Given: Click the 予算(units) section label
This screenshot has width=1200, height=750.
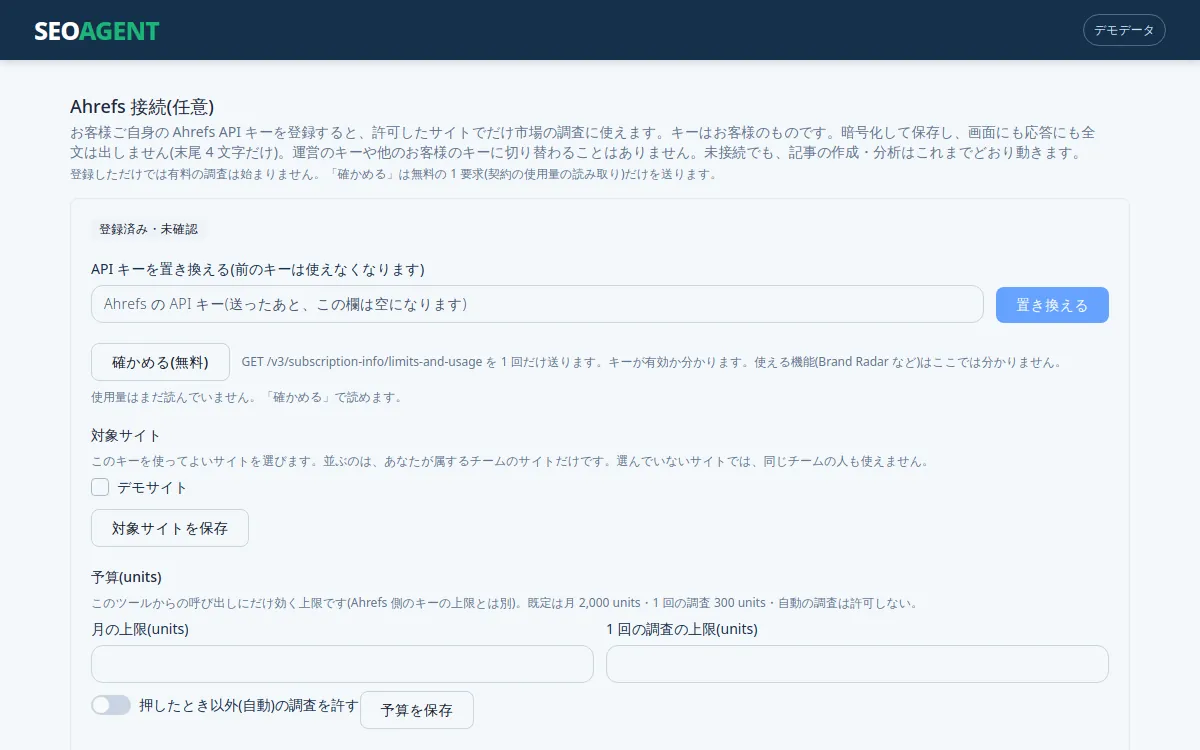Looking at the screenshot, I should tap(126, 577).
